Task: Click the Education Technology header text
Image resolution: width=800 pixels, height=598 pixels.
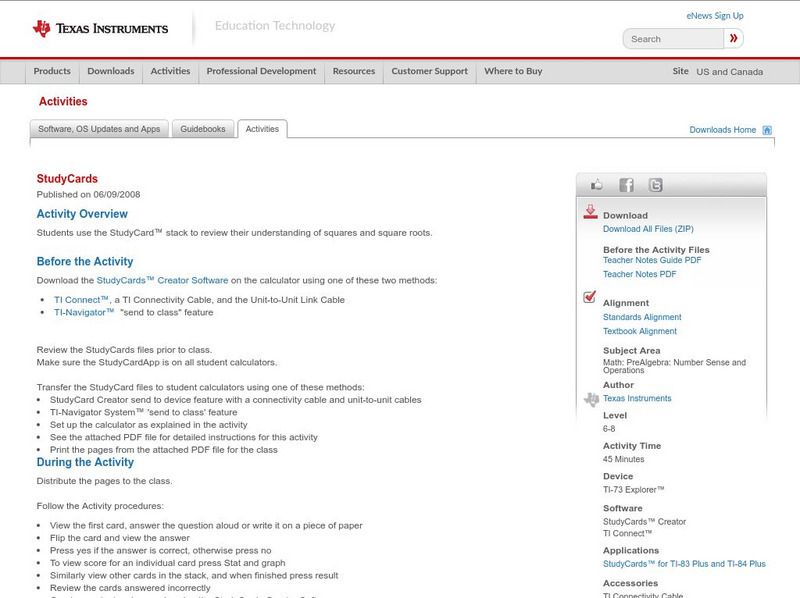Action: pyautogui.click(x=275, y=26)
